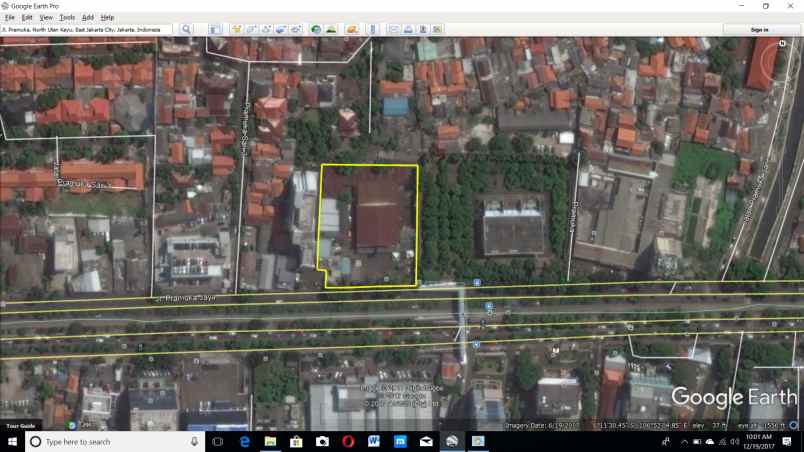Click the Add Image Overlay icon
This screenshot has width=804, height=452.
(x=281, y=30)
